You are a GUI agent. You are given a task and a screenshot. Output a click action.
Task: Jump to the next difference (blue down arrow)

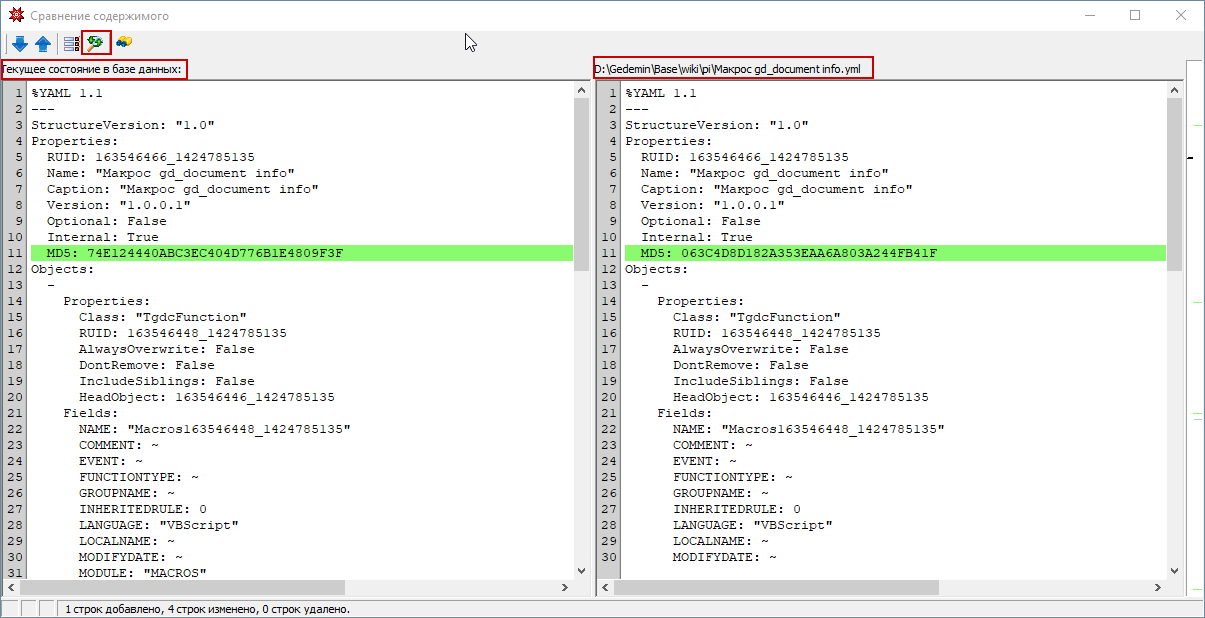tap(20, 43)
